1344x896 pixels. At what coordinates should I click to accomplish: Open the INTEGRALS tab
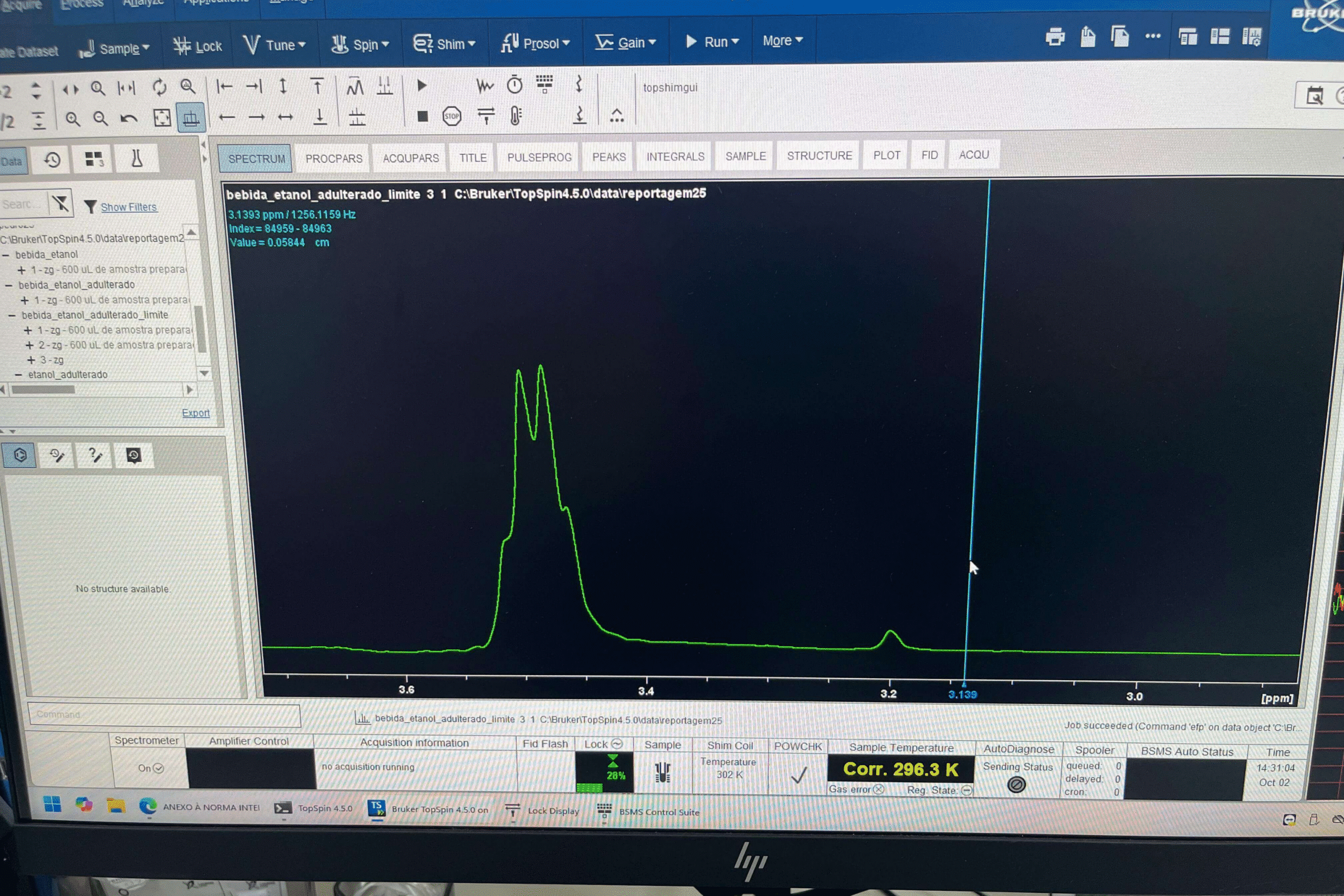click(x=675, y=156)
